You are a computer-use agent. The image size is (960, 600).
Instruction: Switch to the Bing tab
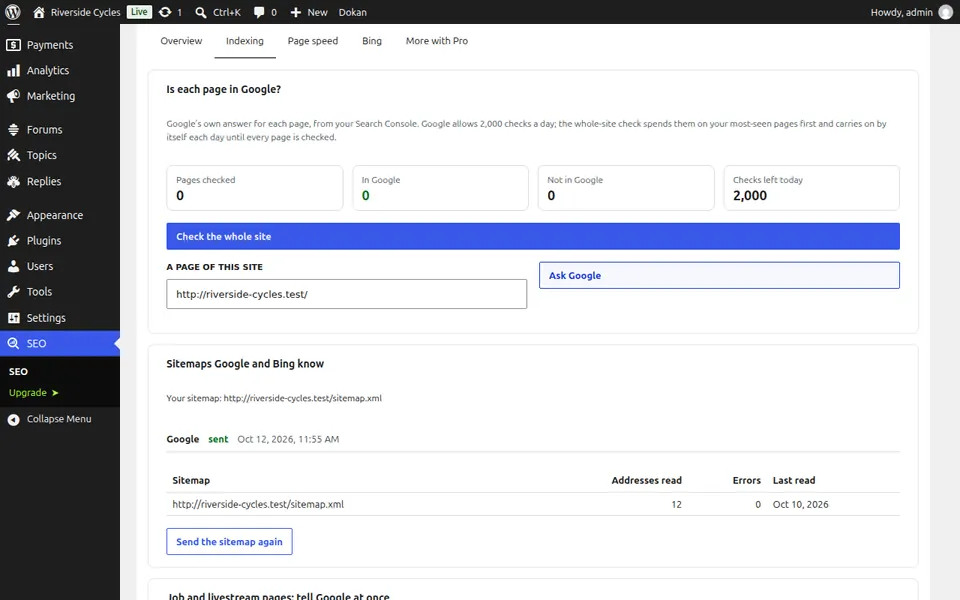pos(372,41)
